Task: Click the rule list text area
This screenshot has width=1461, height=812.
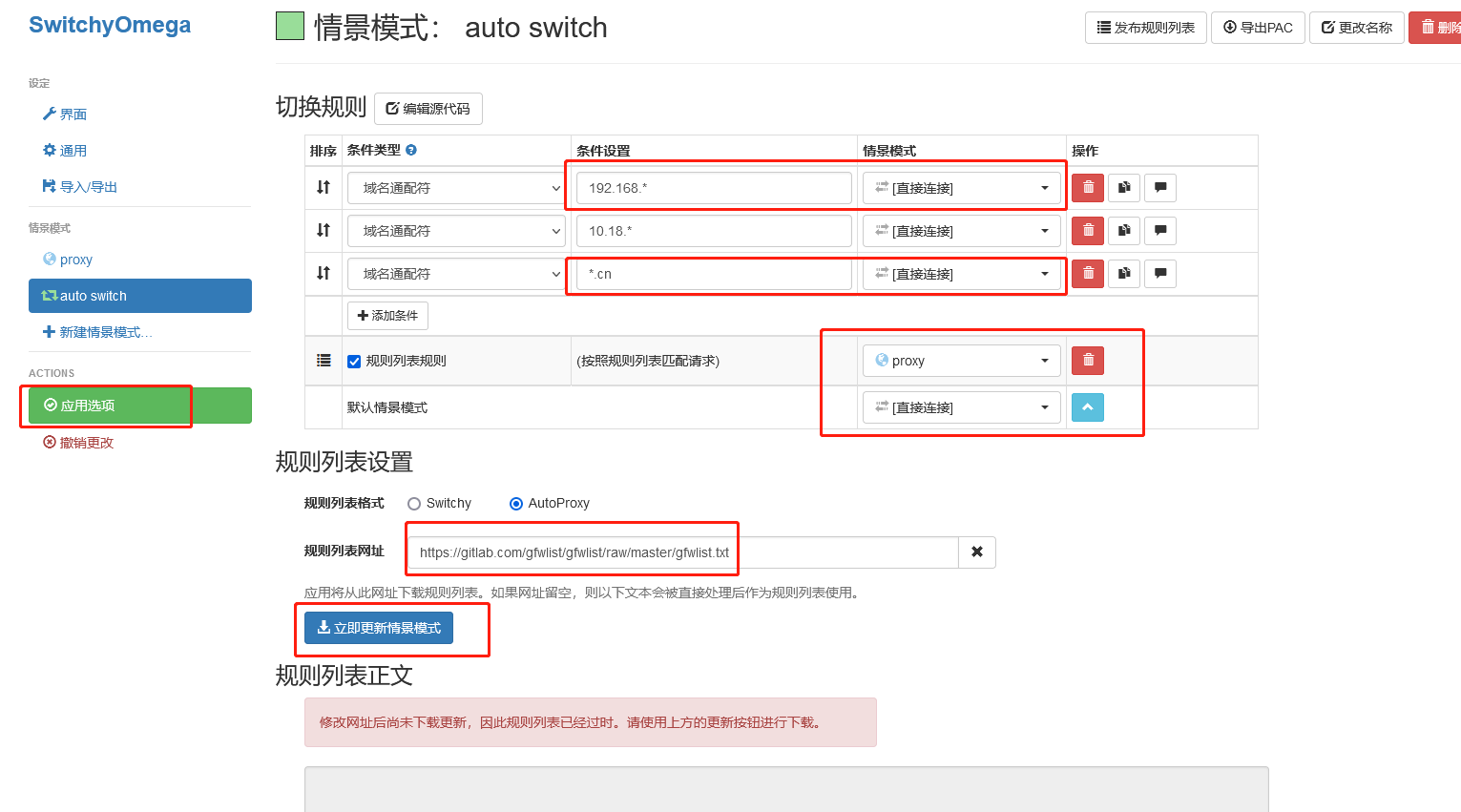Action: click(786, 789)
